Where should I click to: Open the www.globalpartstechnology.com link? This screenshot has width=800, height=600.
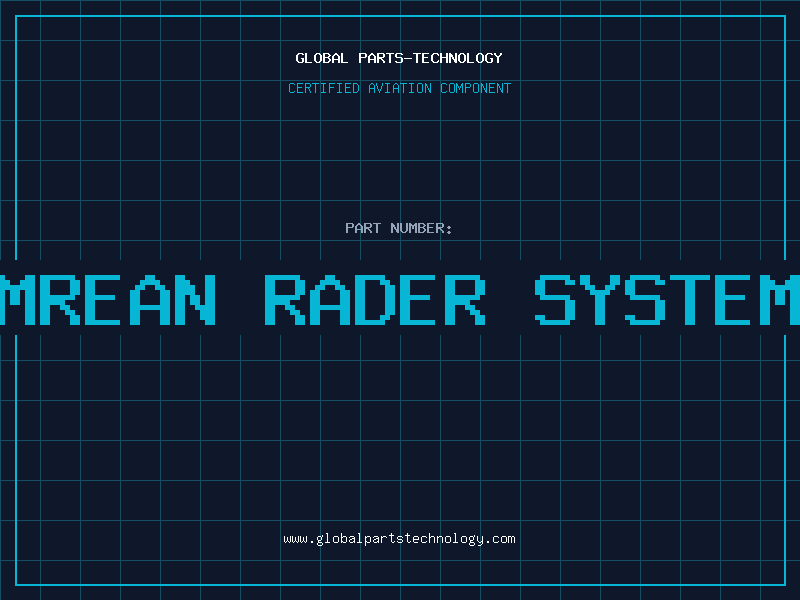(399, 539)
